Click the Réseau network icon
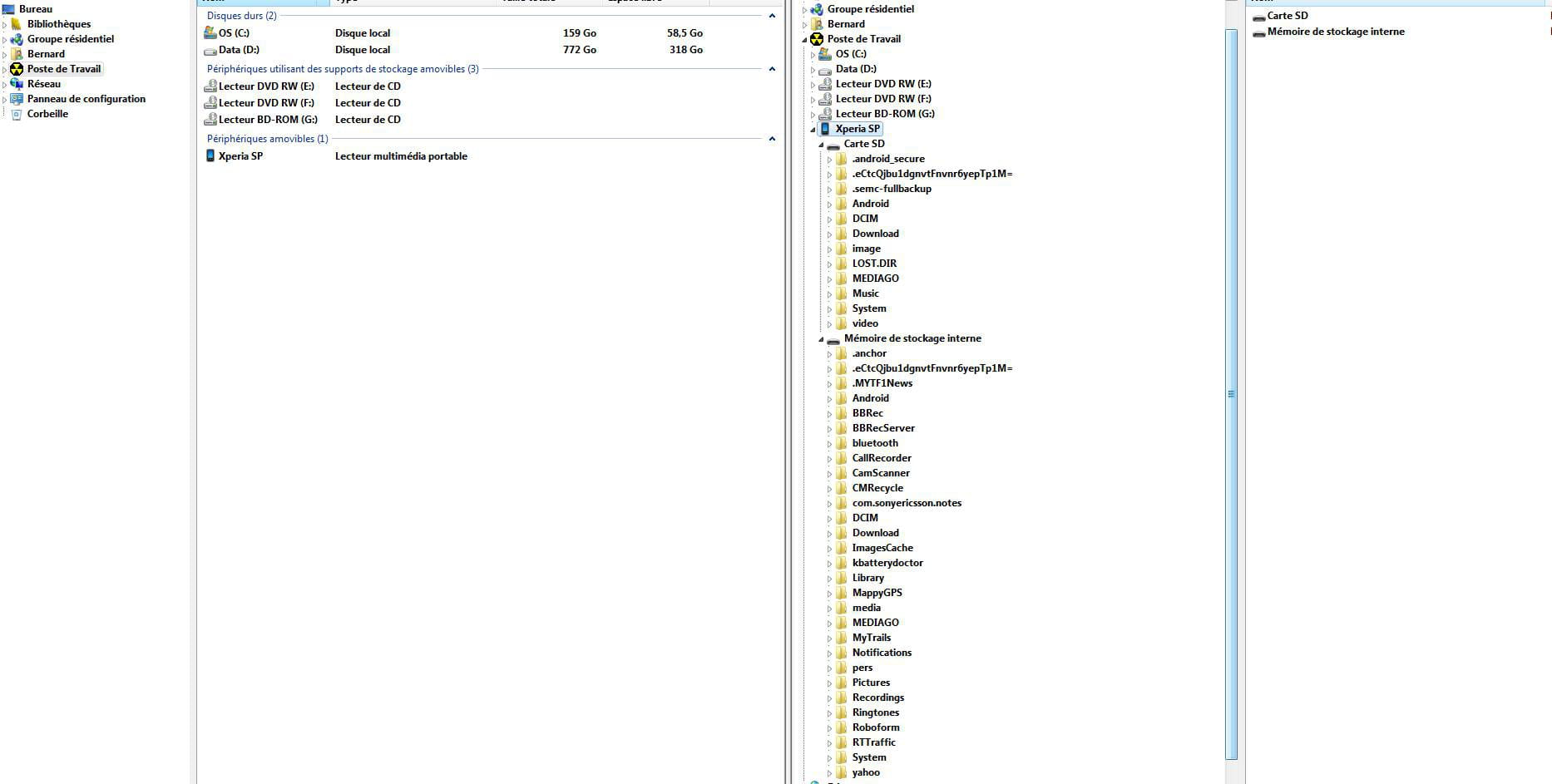 click(17, 84)
